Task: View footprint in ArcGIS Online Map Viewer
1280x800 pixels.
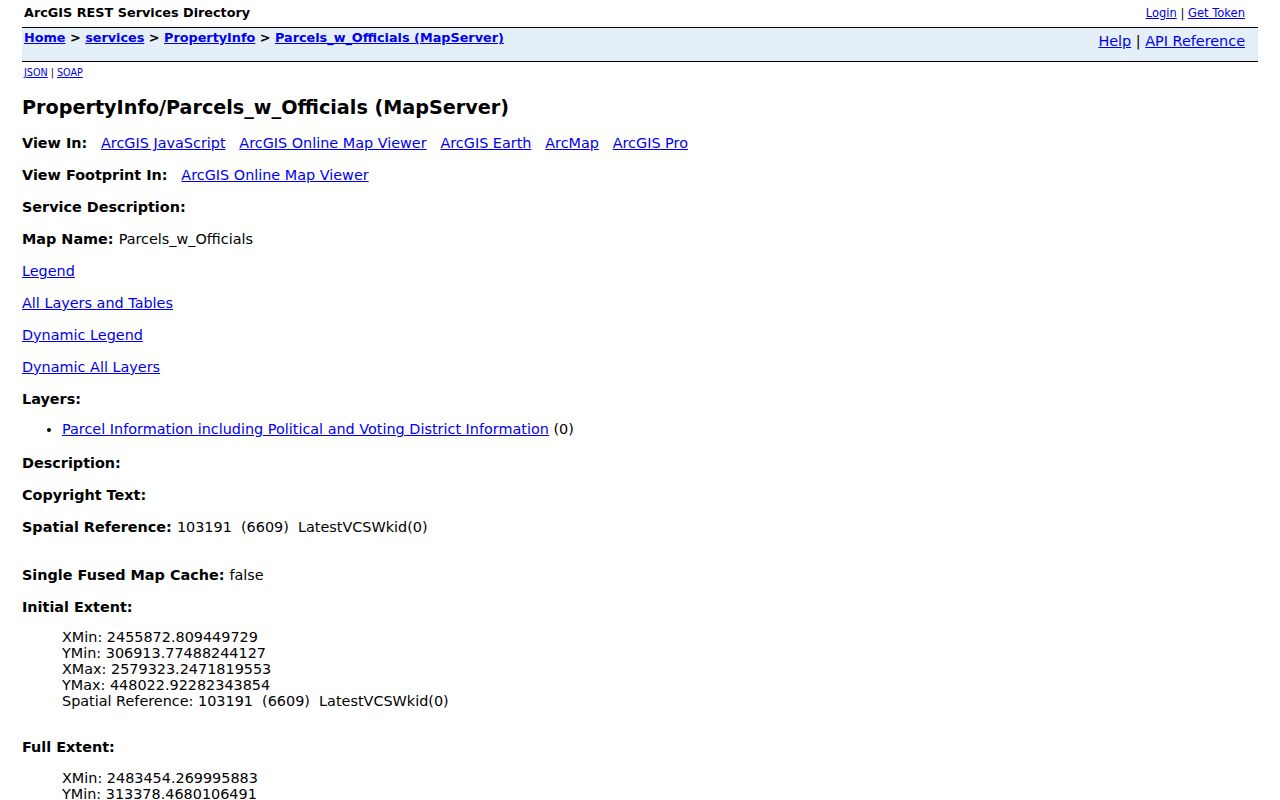Action: pos(275,175)
